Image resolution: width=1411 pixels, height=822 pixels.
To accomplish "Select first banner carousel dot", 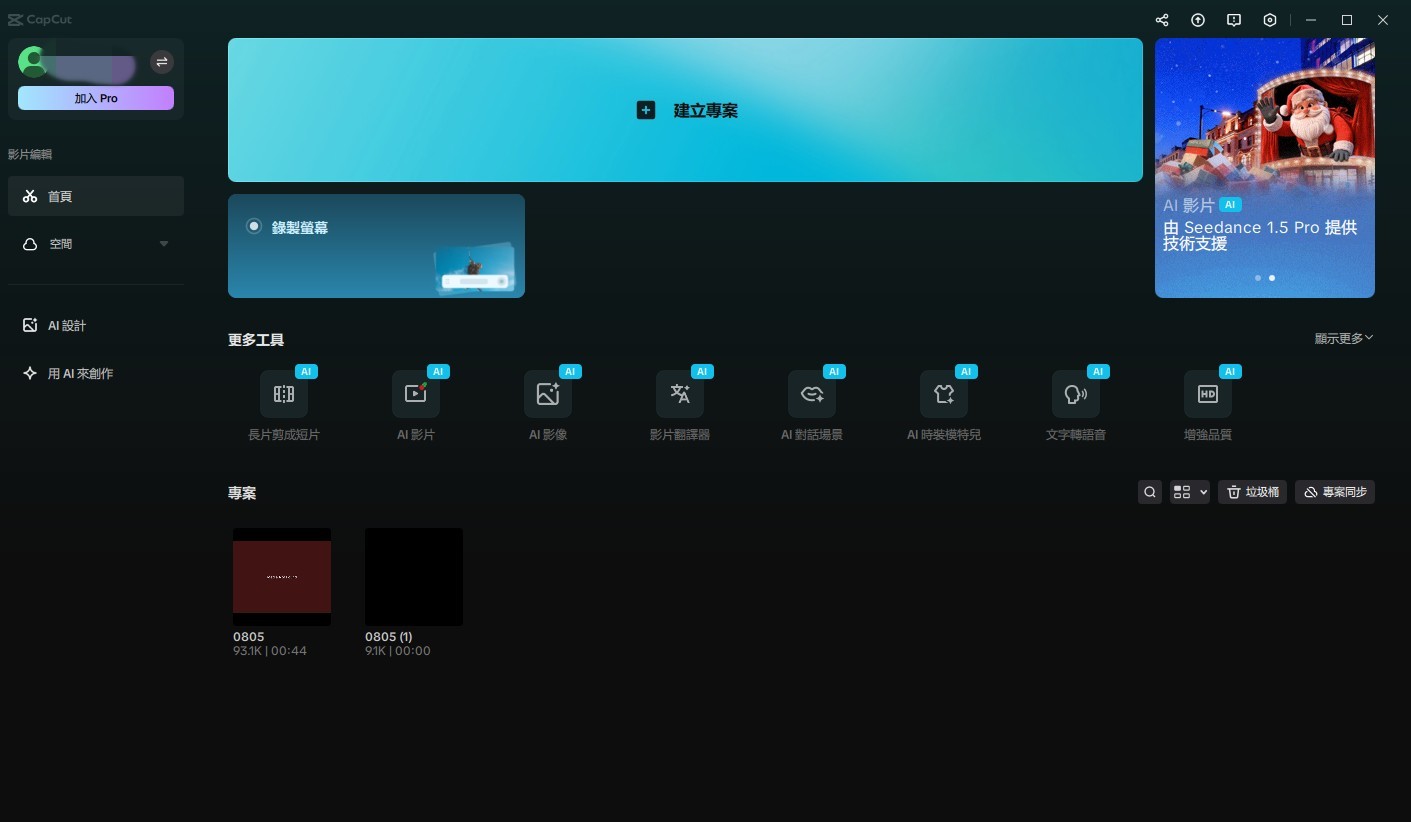I will point(1258,278).
